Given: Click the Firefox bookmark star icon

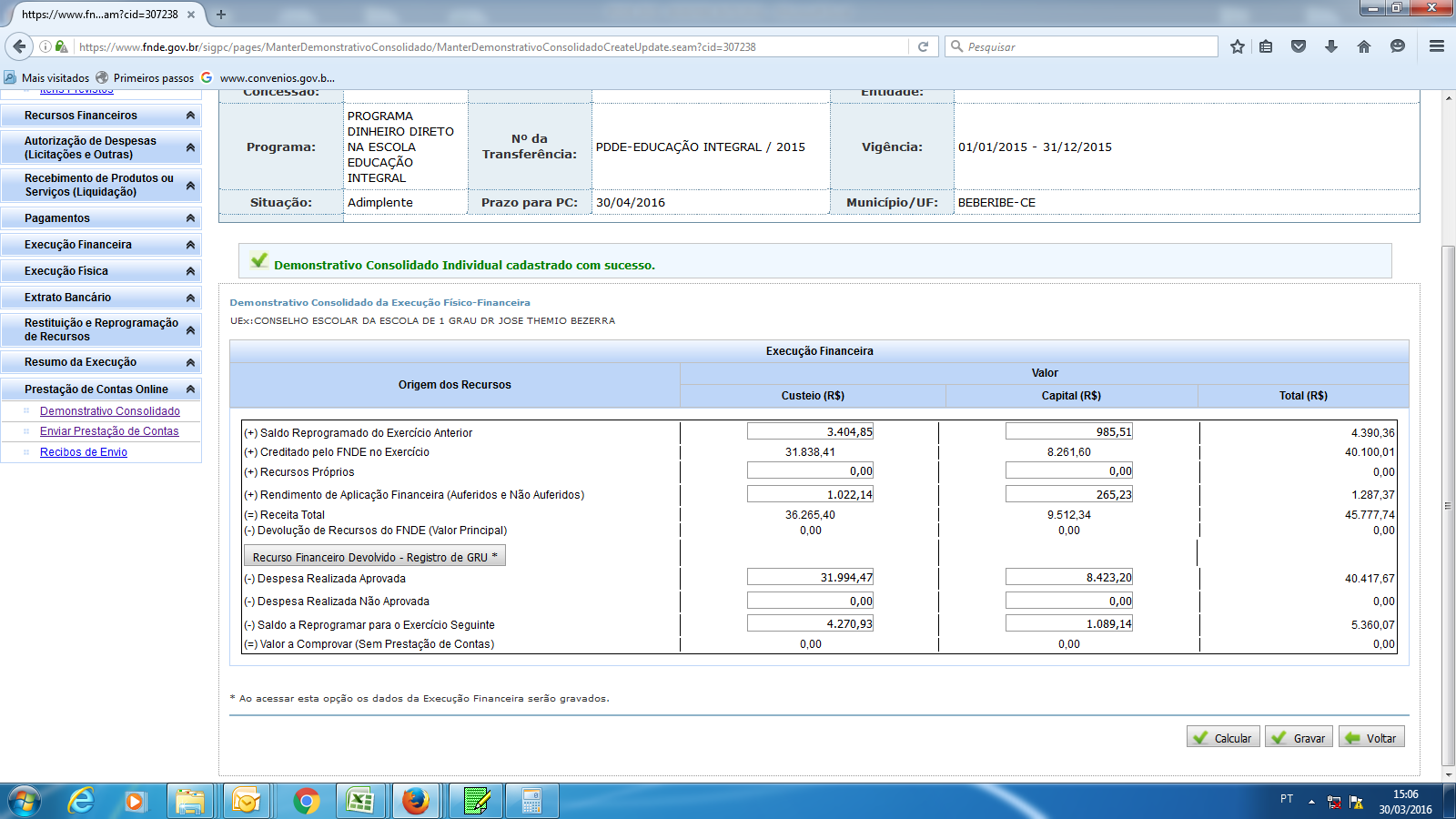Looking at the screenshot, I should [1237, 46].
